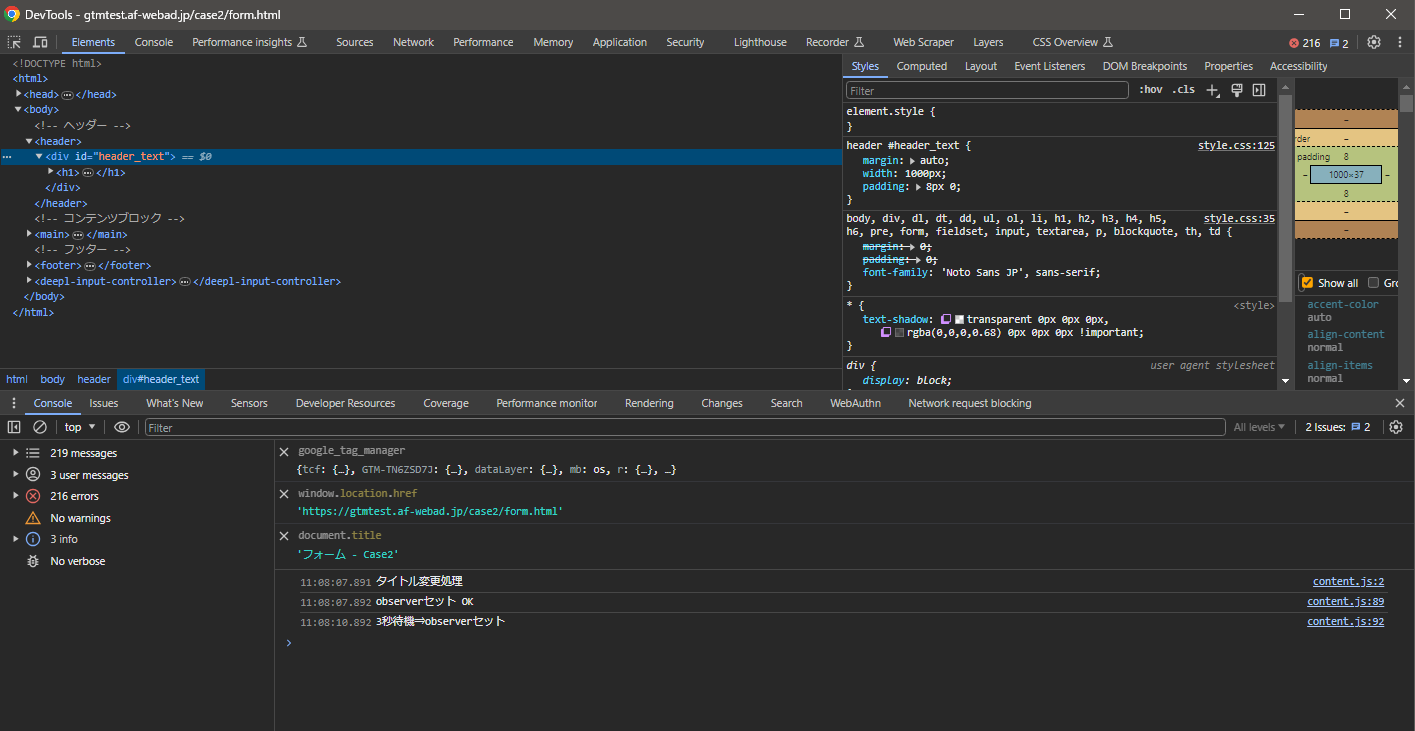Click the rgba(0,0,0,0.68) color swatch

(x=899, y=333)
